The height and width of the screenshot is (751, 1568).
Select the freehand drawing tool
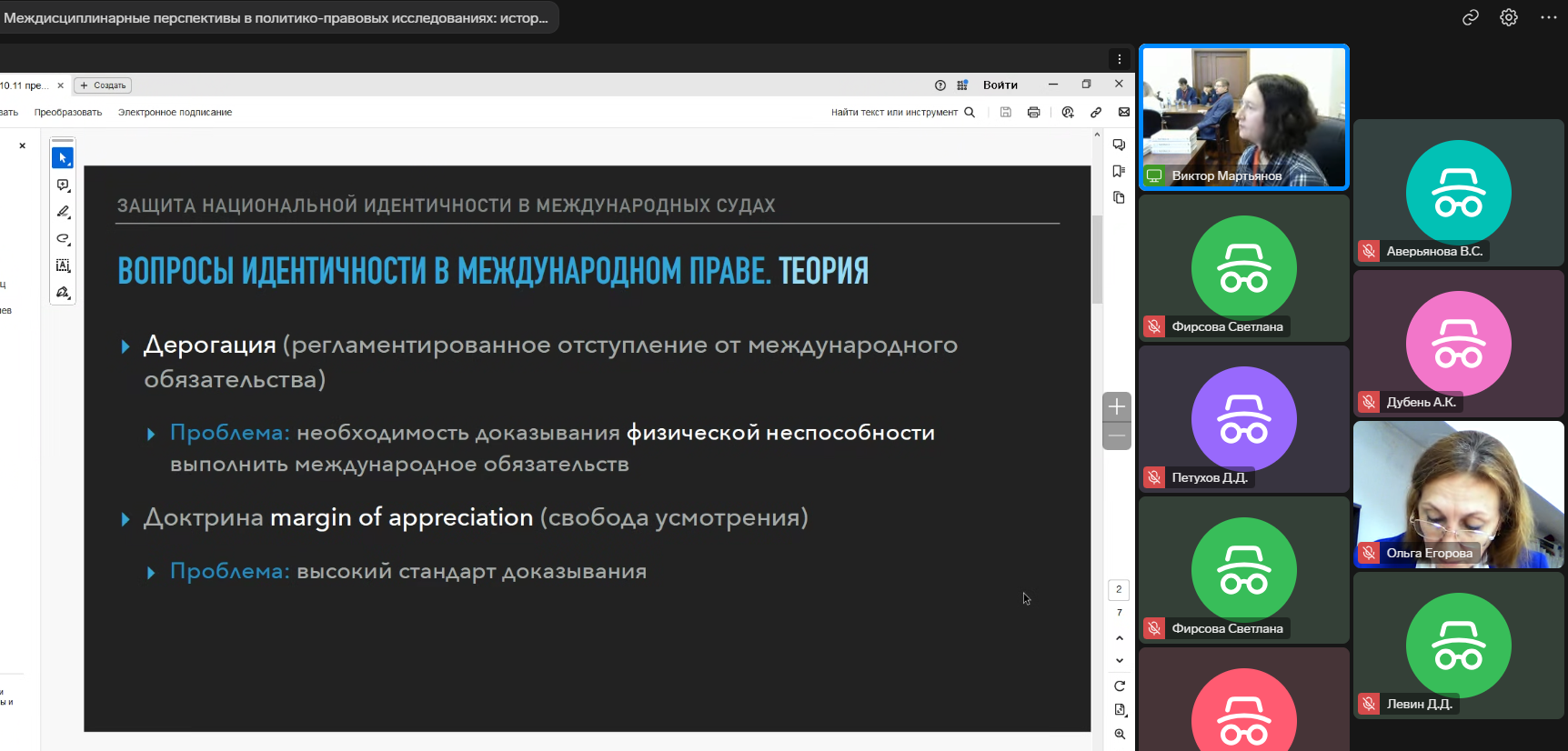click(x=63, y=239)
